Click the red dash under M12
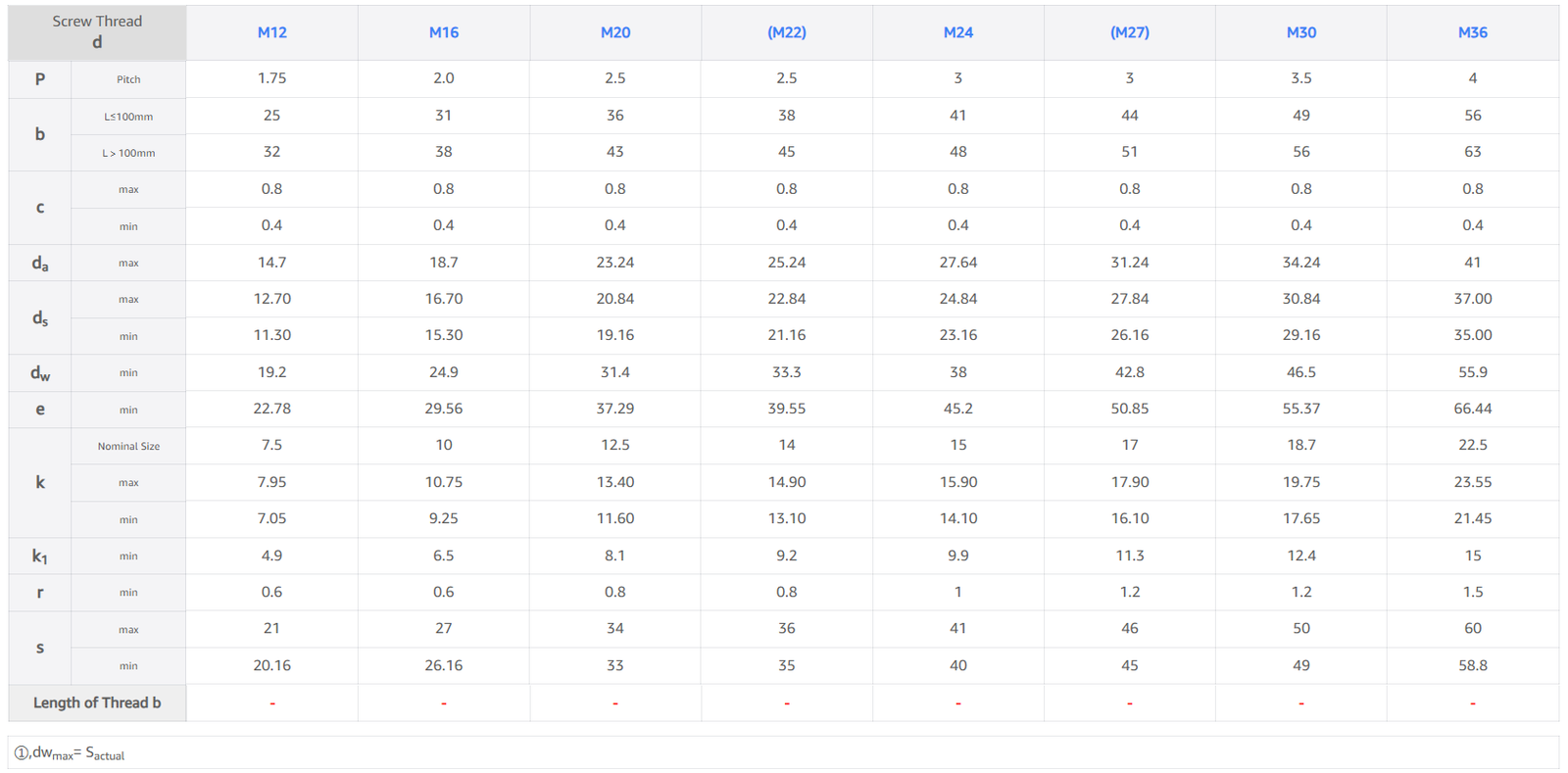Screen dimensions: 1568x773 [271, 703]
